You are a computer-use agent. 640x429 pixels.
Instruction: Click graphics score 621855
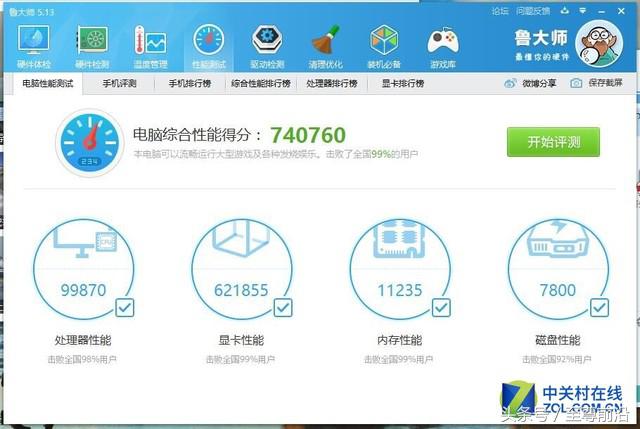[x=241, y=290]
